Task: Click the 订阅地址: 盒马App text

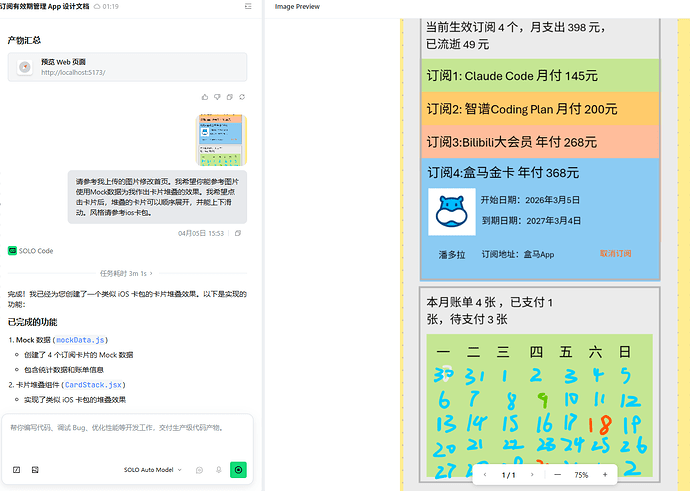Action: pyautogui.click(x=518, y=254)
